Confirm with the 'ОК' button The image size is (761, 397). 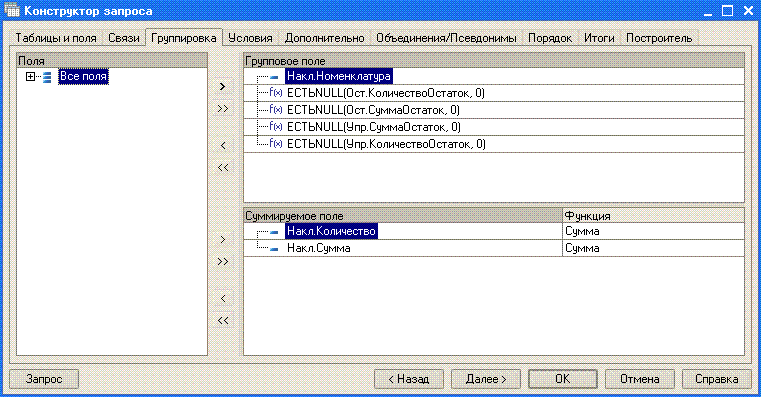[562, 379]
